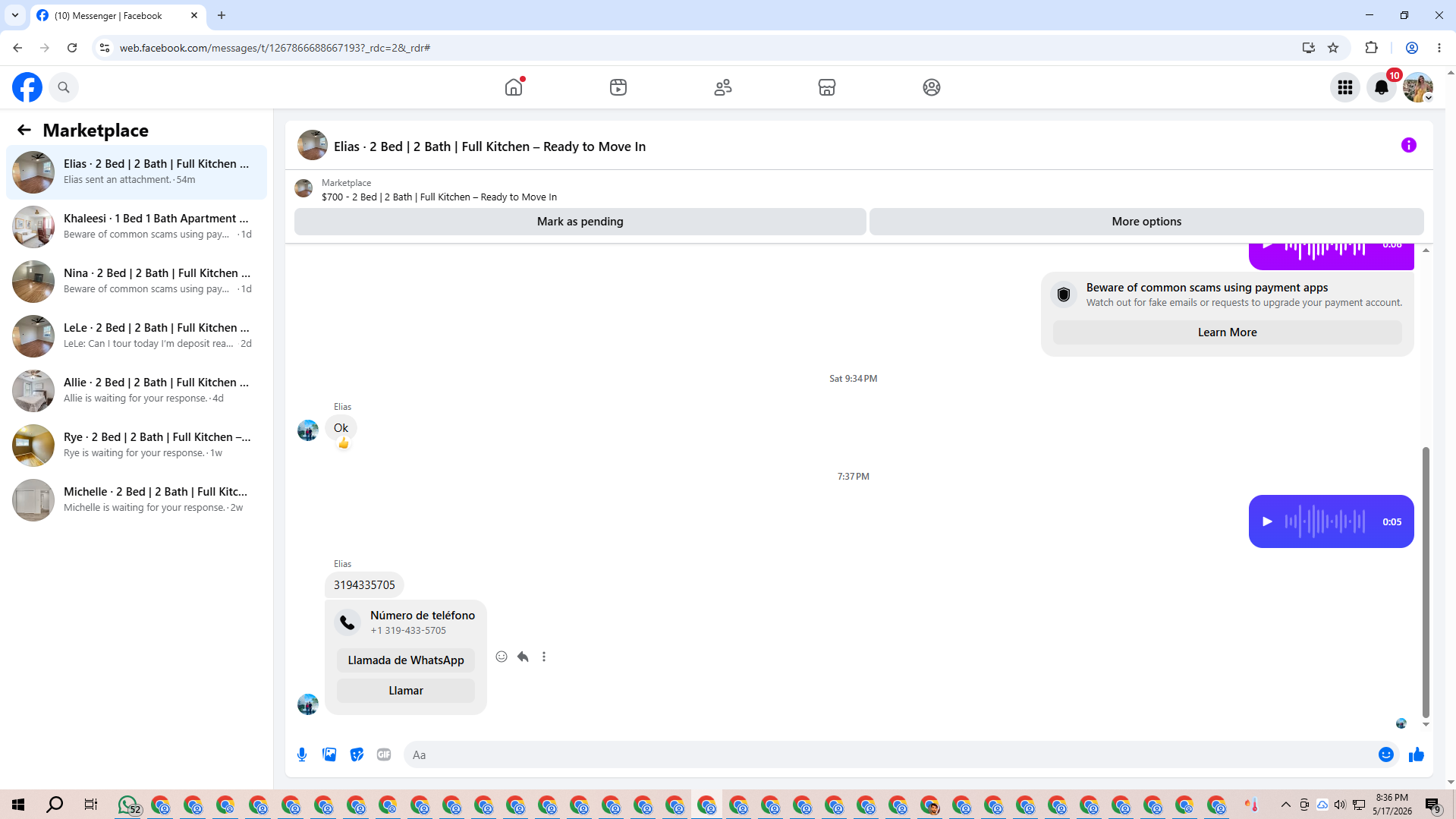This screenshot has width=1456, height=819.
Task: Close the Messenger browser tab
Action: pyautogui.click(x=194, y=15)
